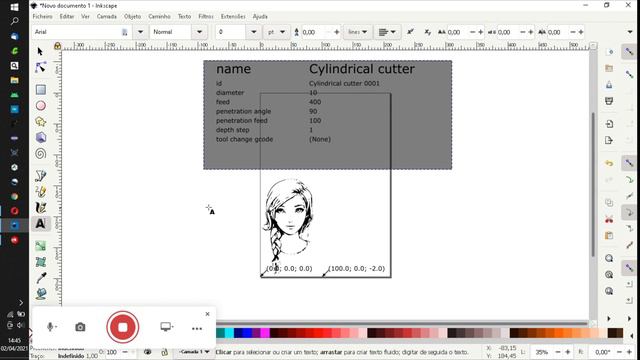
Task: Click the Undo arrow icon
Action: (x=609, y=163)
